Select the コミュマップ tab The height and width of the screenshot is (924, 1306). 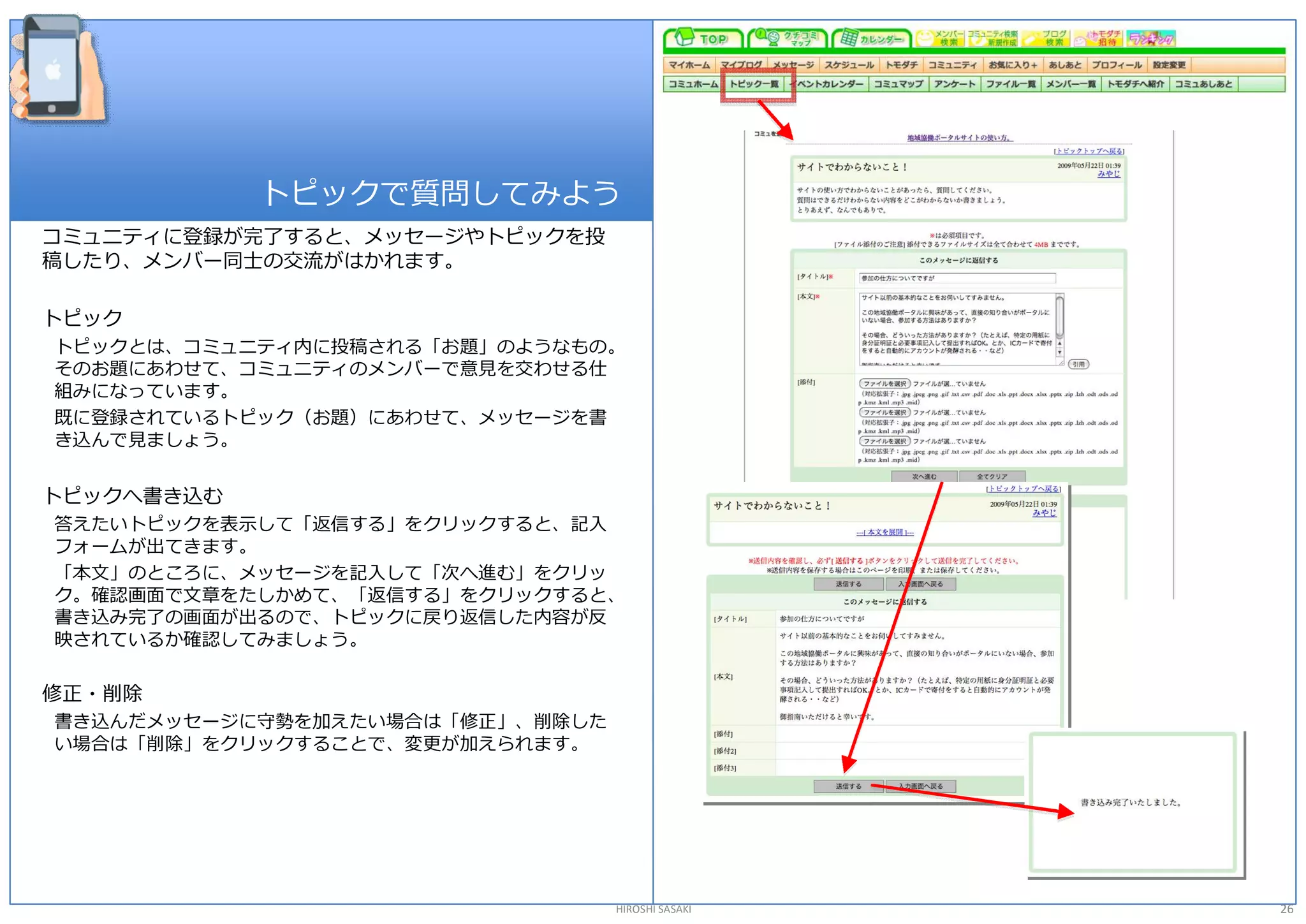899,84
